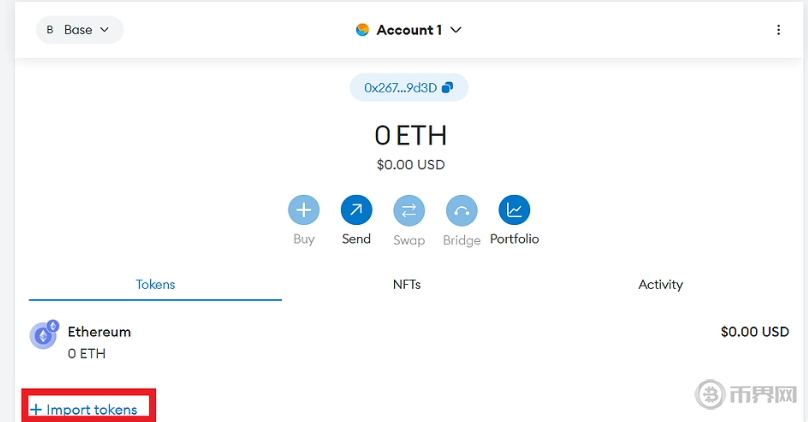The image size is (808, 422).
Task: Click the Buy plus icon
Action: (x=304, y=210)
